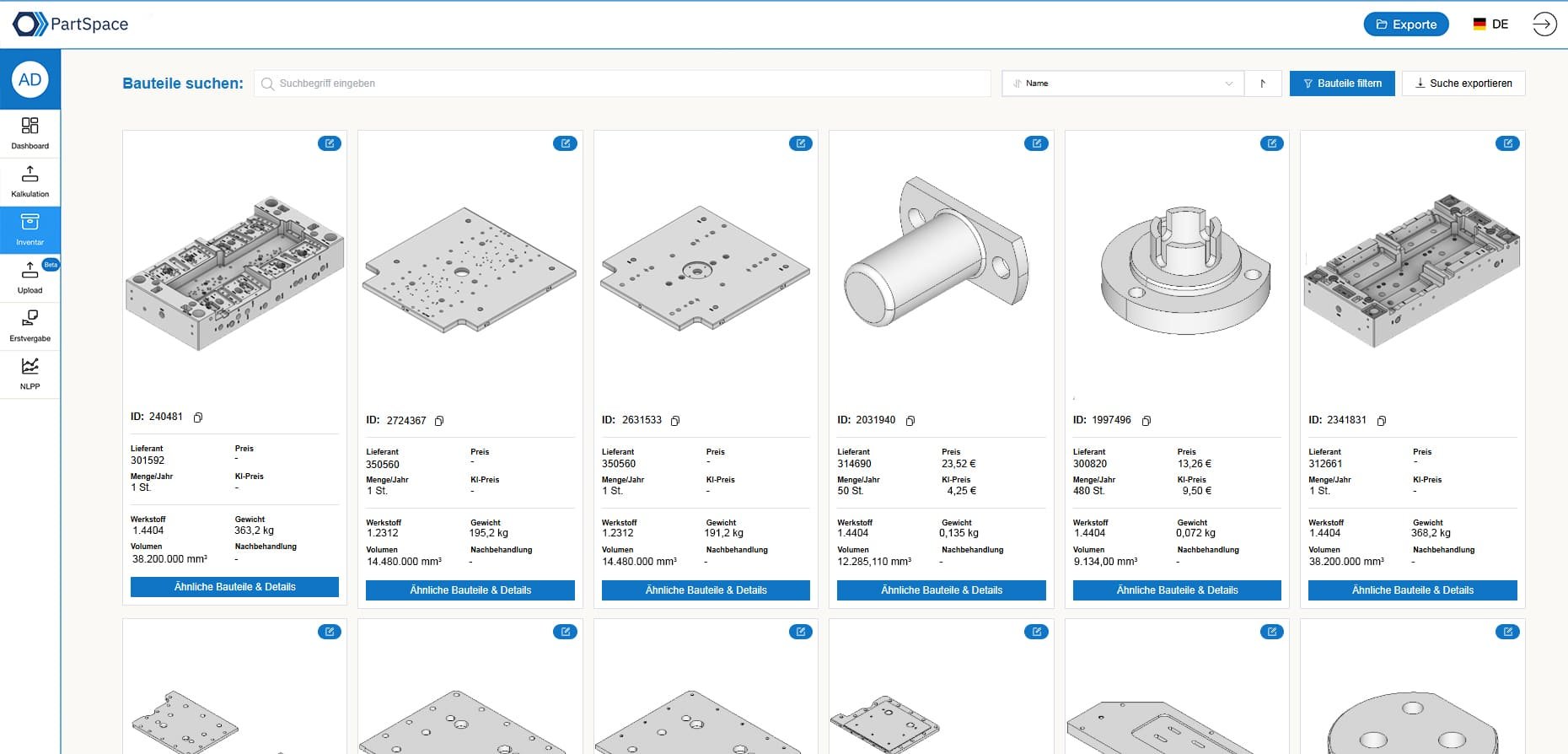Click the housing thumbnail of part 2341831

(x=1412, y=272)
